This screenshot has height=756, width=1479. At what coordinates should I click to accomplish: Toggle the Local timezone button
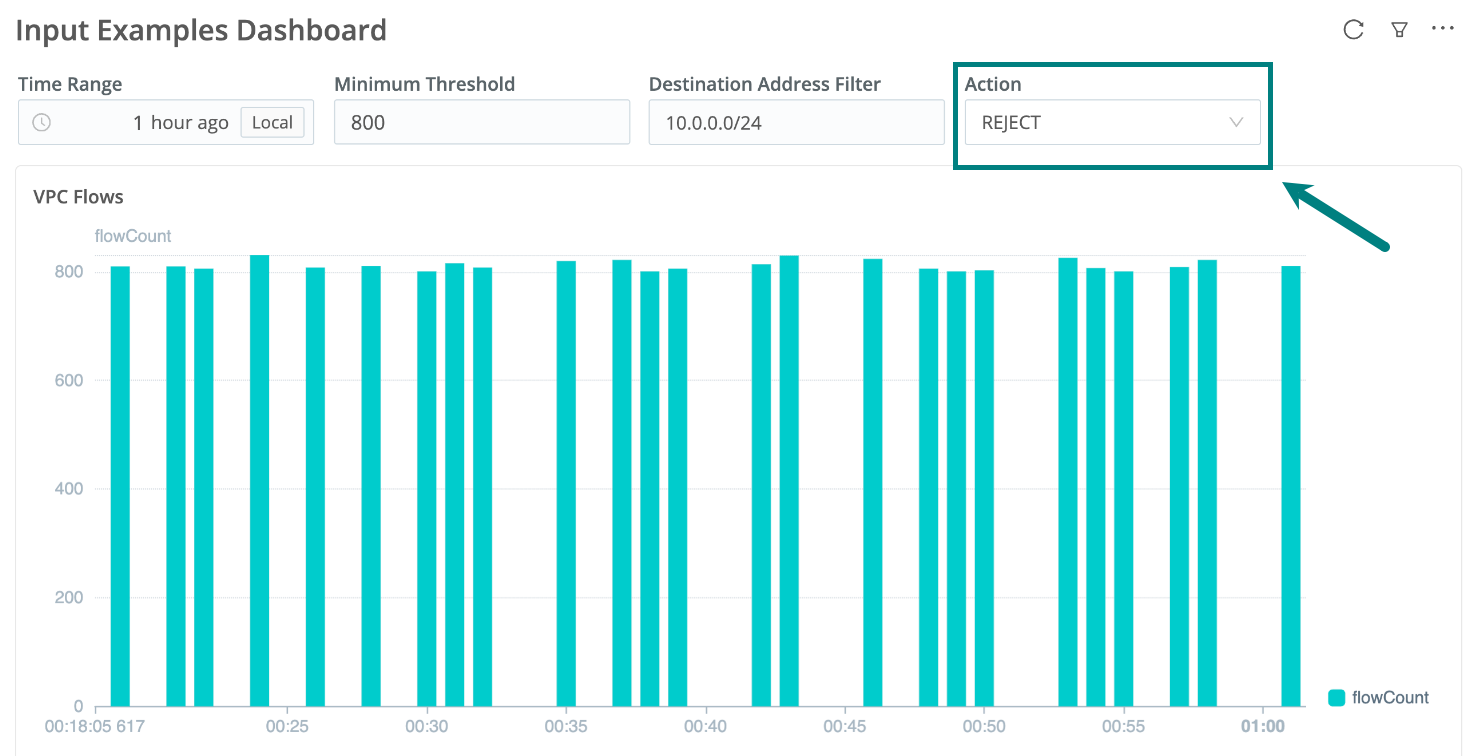(x=272, y=123)
